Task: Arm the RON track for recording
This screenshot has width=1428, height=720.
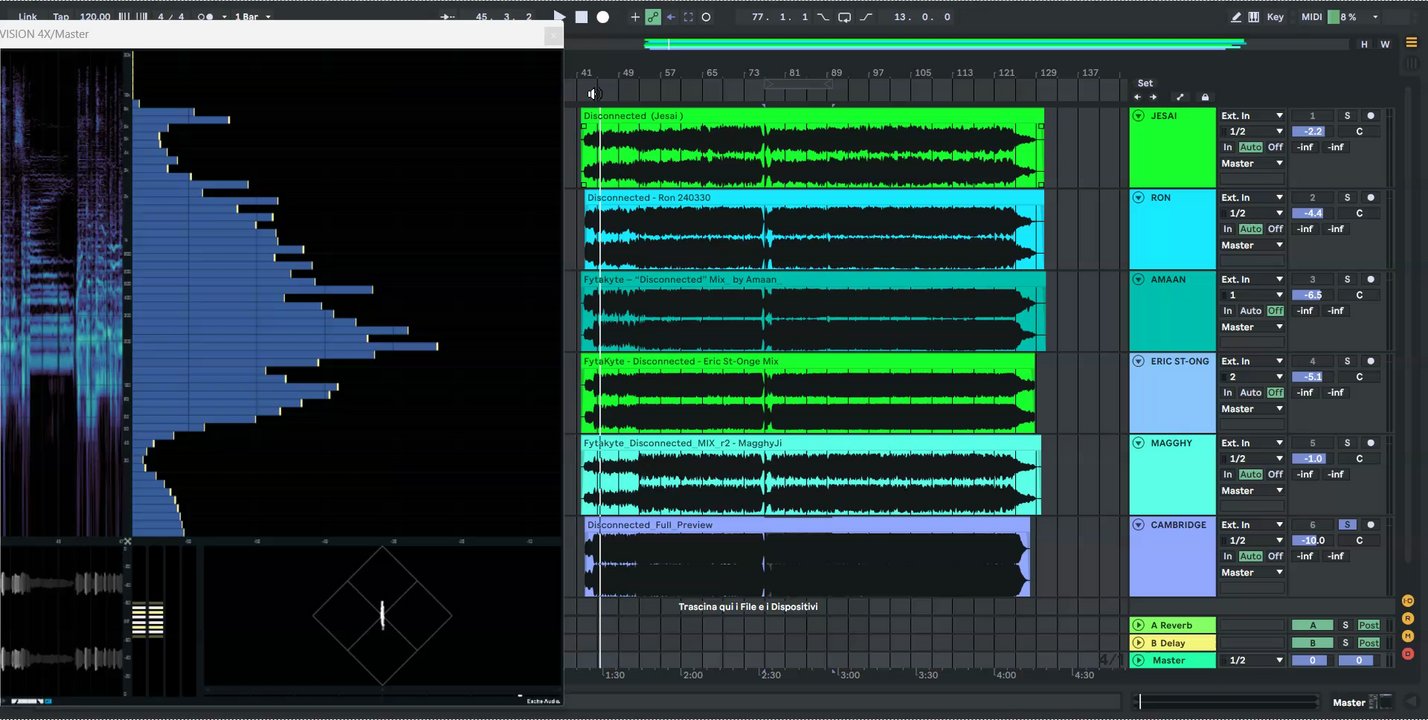Action: point(1371,198)
